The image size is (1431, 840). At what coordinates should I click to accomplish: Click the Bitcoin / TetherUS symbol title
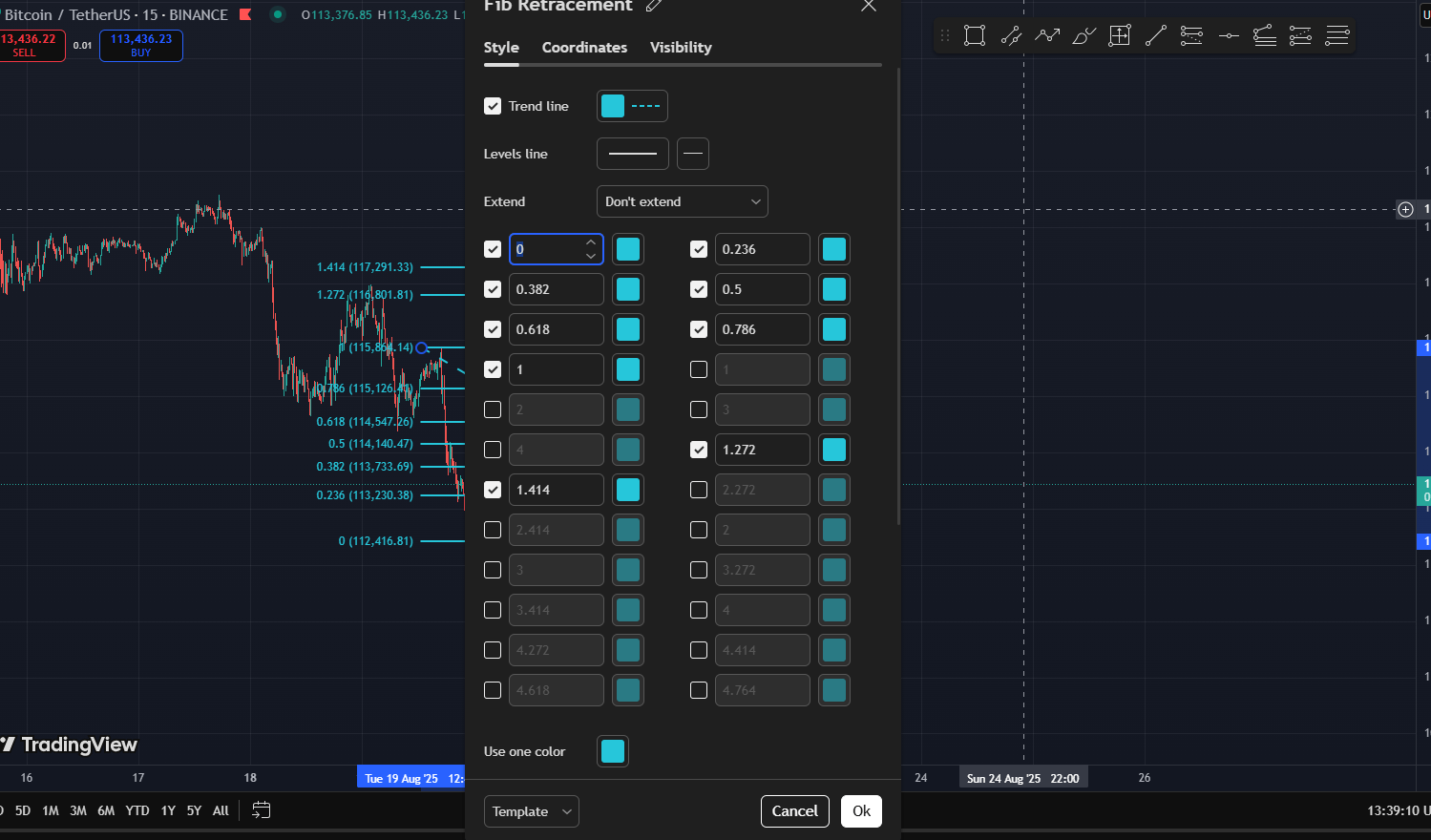coord(69,14)
